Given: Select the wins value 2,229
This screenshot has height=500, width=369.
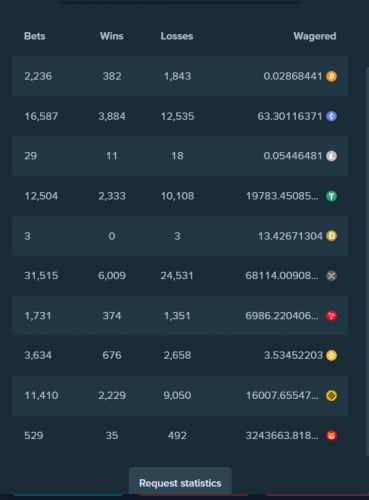Looking at the screenshot, I should tap(112, 395).
